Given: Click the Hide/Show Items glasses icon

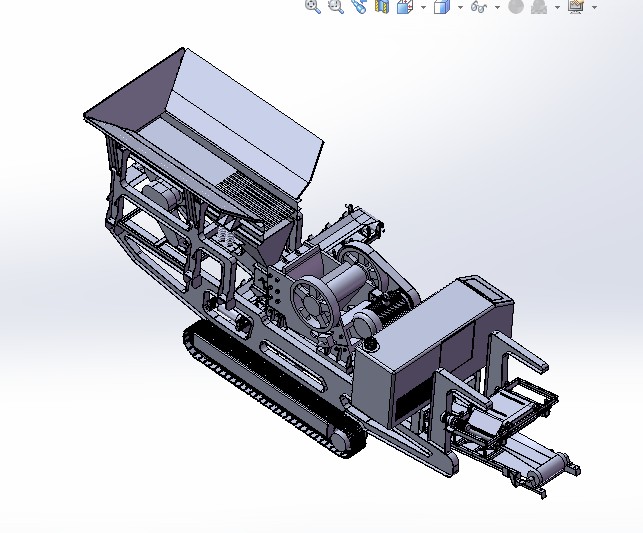Looking at the screenshot, I should pyautogui.click(x=479, y=6).
